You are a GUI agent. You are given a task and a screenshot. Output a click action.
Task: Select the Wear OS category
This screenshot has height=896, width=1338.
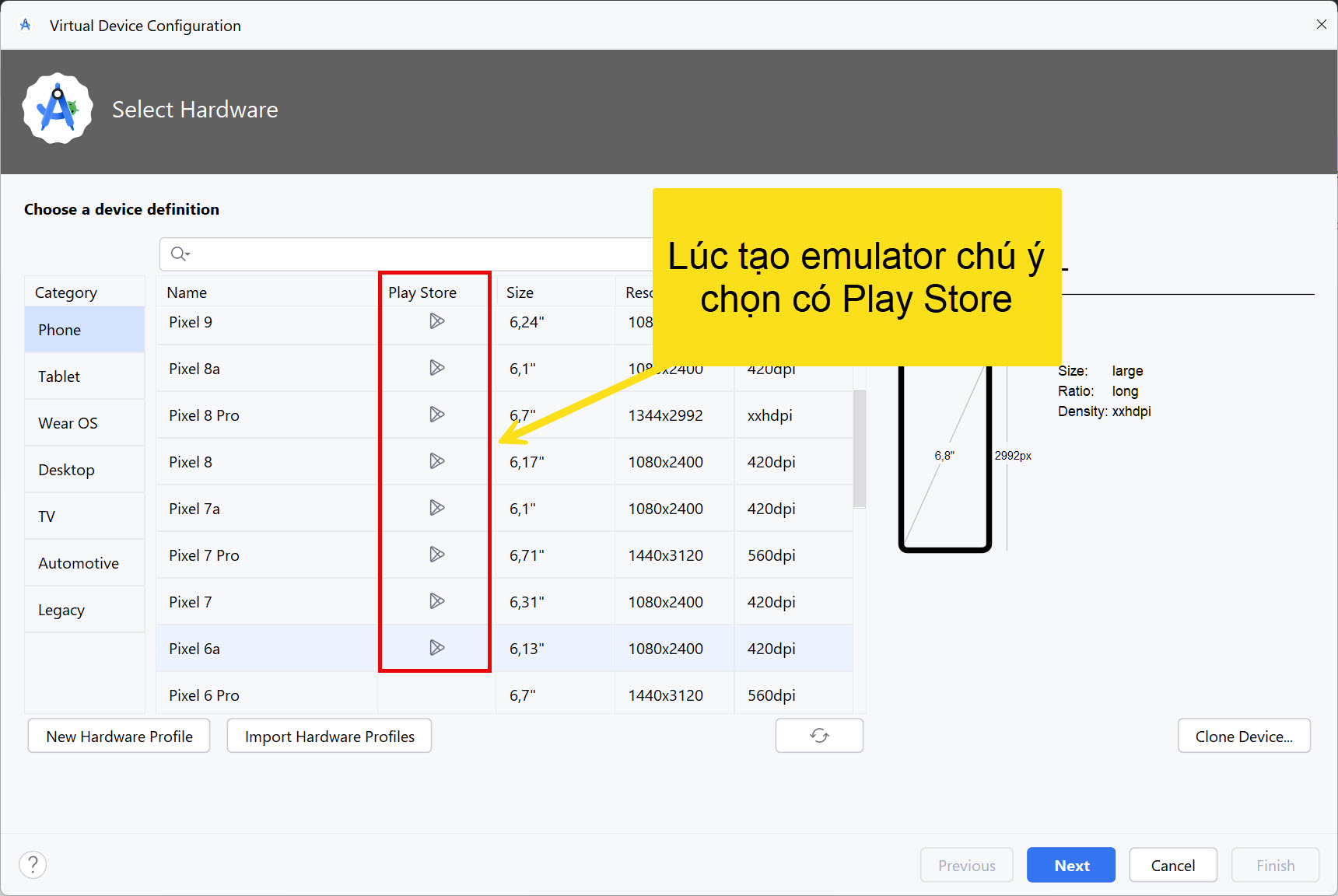tap(85, 423)
